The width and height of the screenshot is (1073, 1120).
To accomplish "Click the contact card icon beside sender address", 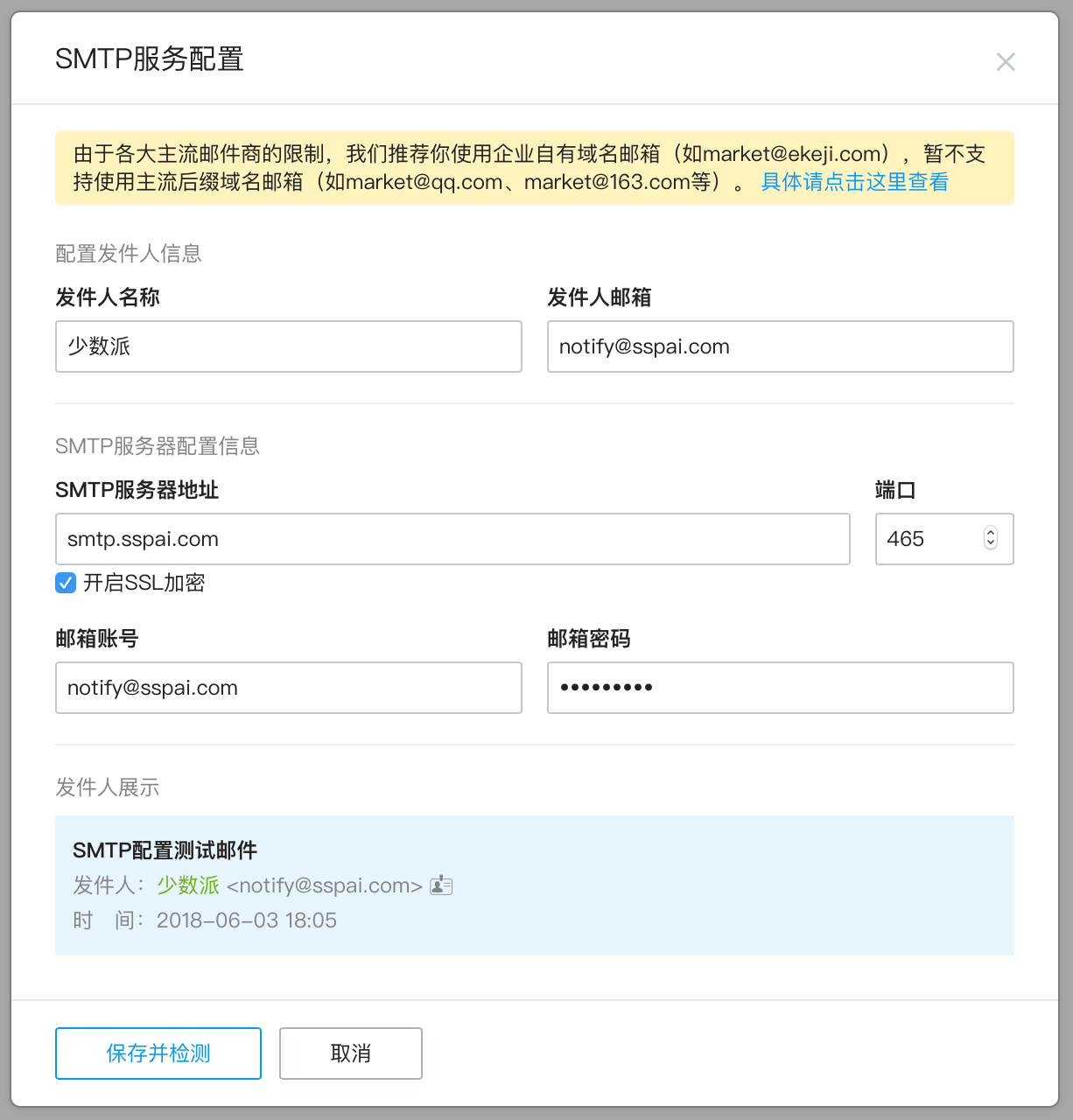I will (x=441, y=885).
